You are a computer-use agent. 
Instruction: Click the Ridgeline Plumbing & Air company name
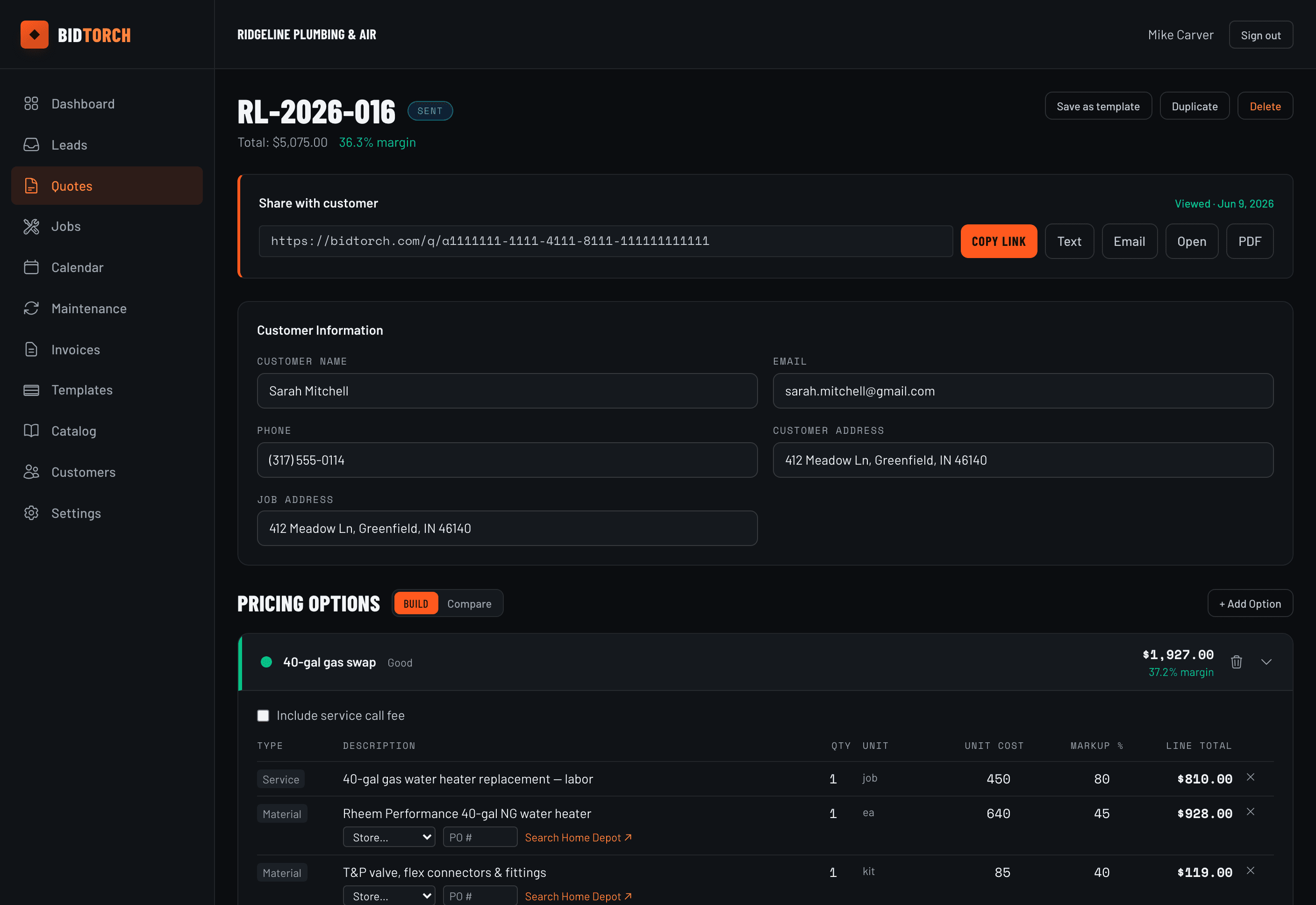pyautogui.click(x=307, y=35)
